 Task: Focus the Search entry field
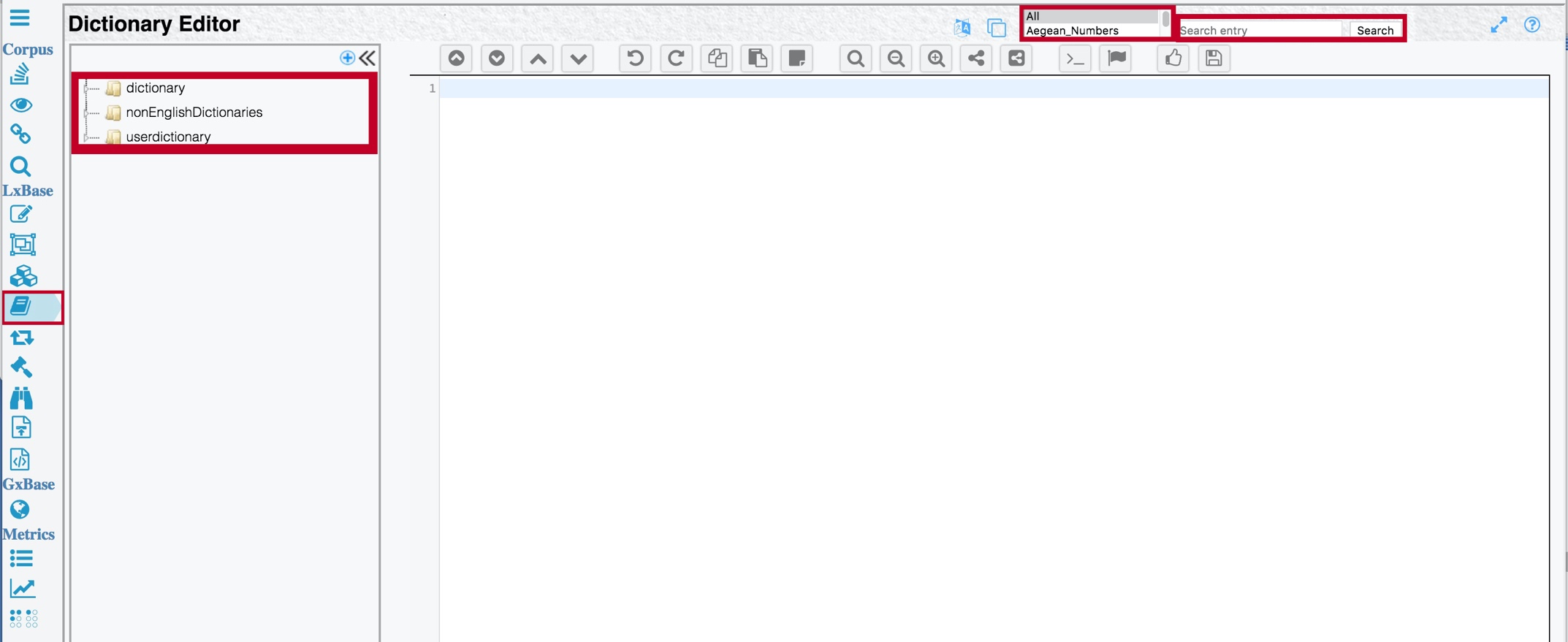pyautogui.click(x=1260, y=30)
